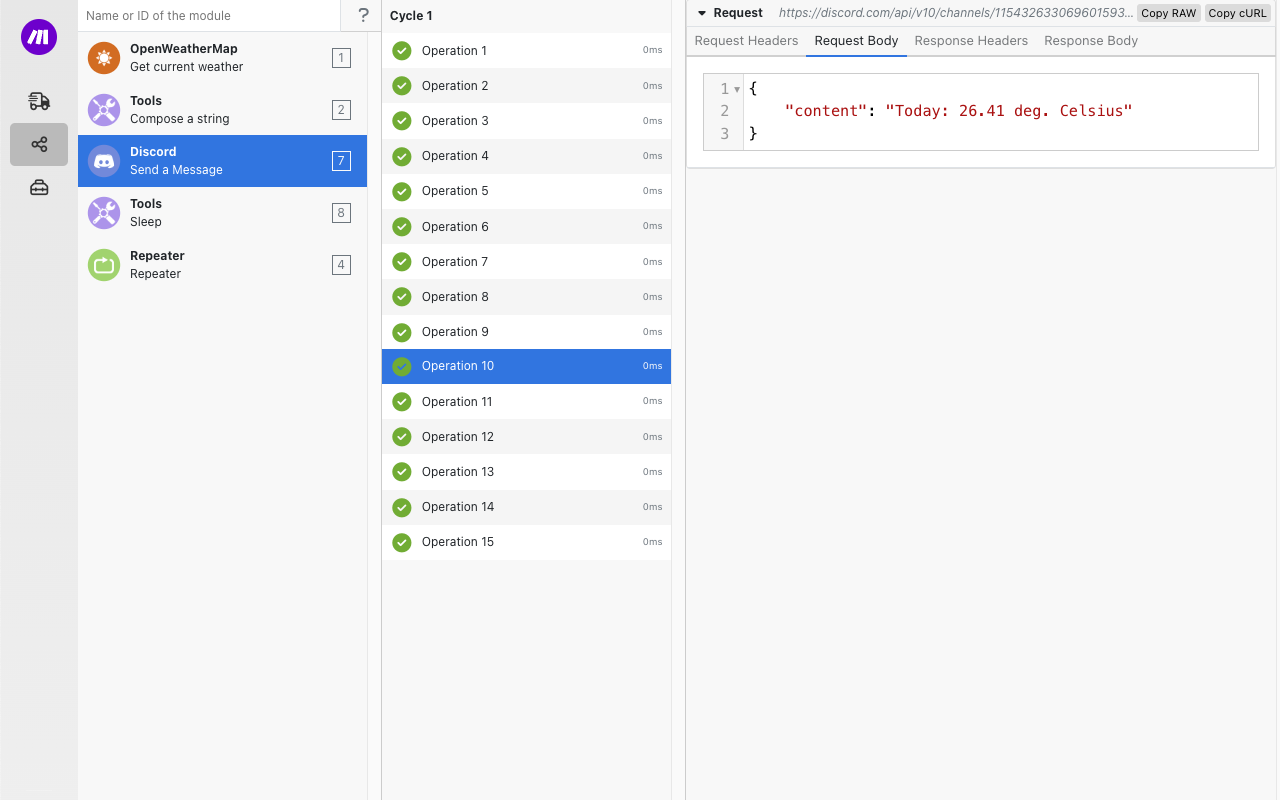Select Operation 6 row
The image size is (1280, 800).
point(526,227)
